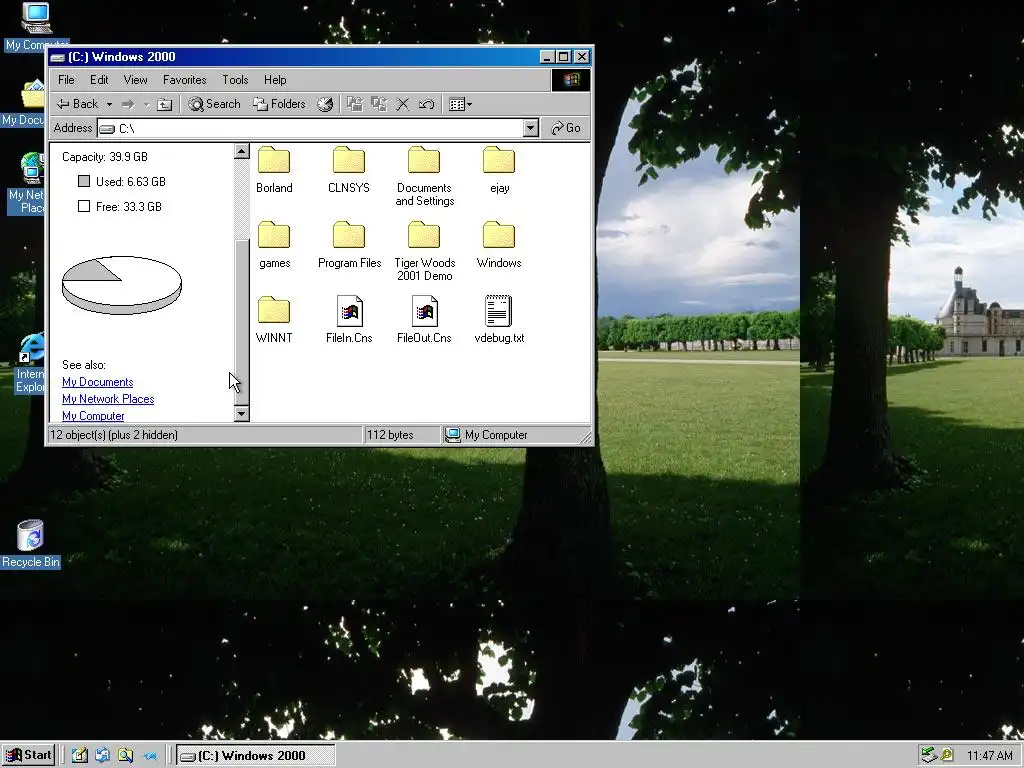
Task: Open the Back history dropdown arrow
Action: click(109, 104)
